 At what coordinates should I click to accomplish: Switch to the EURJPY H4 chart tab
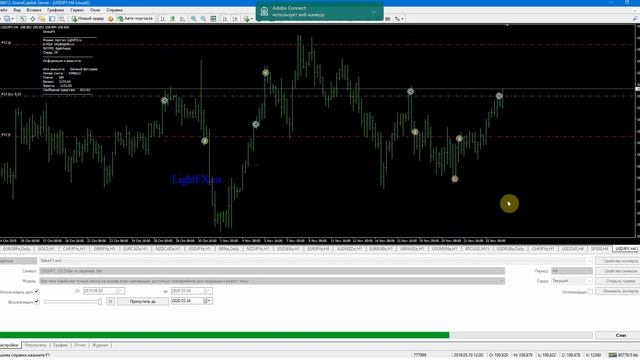(318, 249)
